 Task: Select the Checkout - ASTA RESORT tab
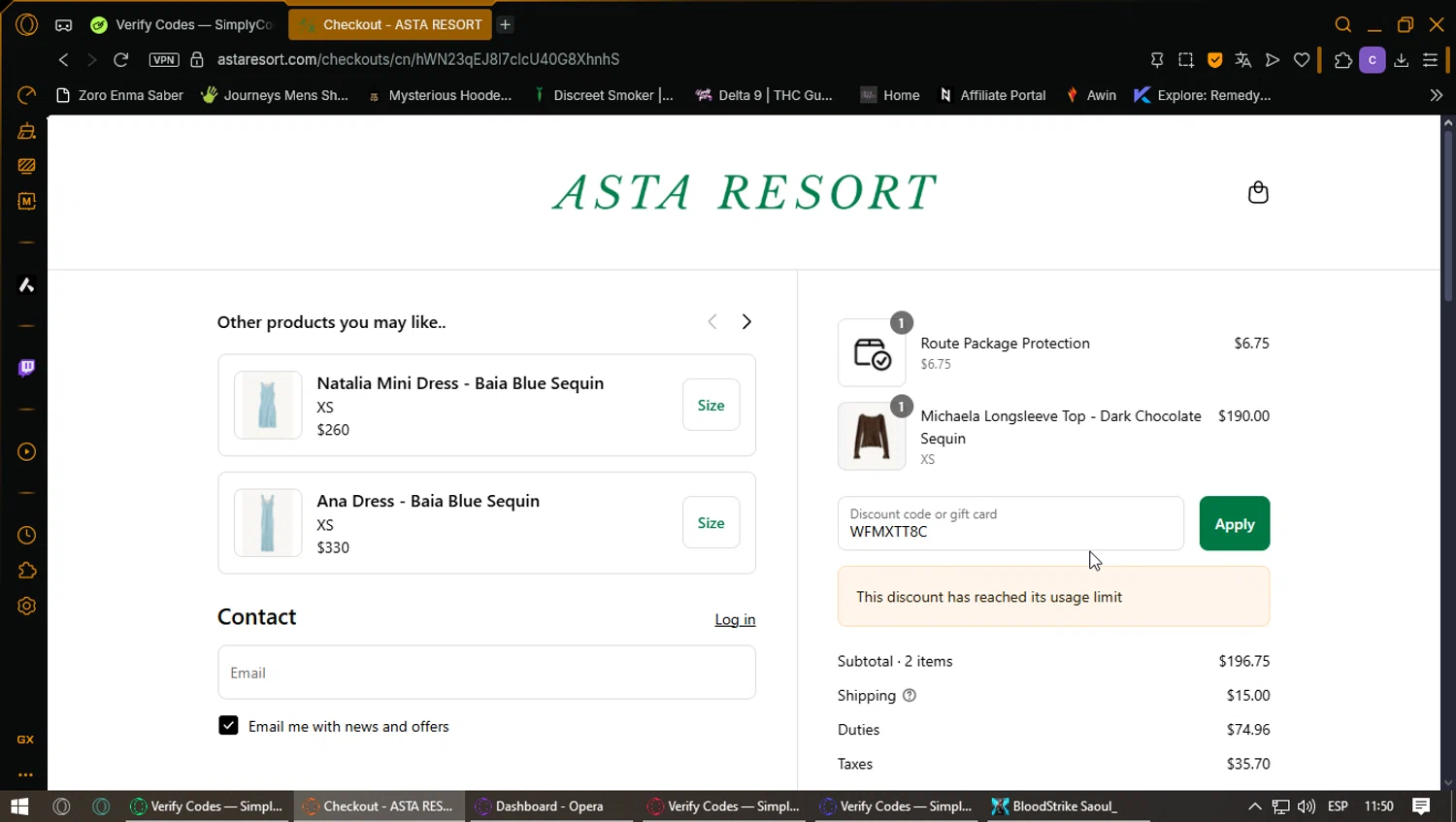point(390,24)
